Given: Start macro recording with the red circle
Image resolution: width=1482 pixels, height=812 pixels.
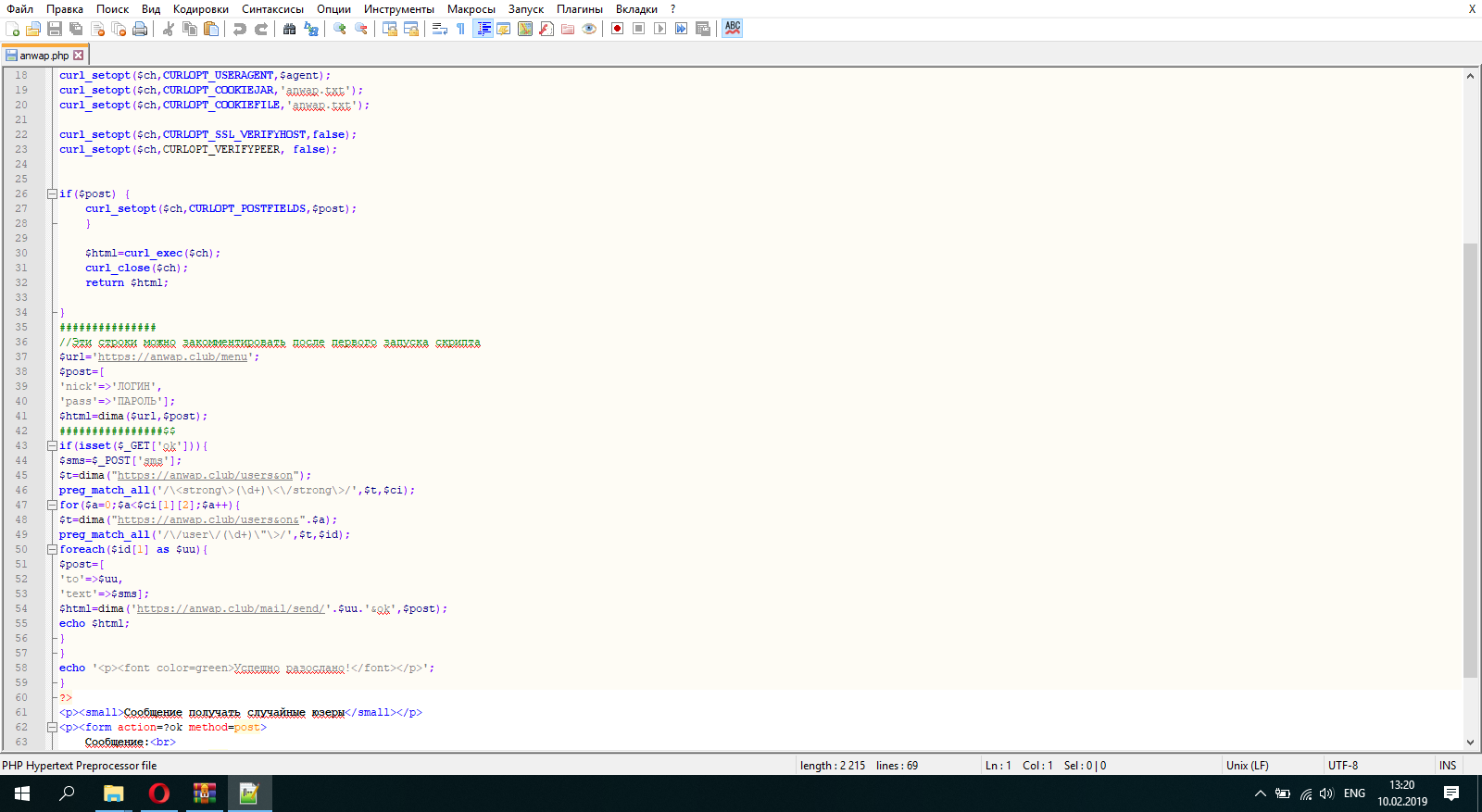Looking at the screenshot, I should 617,29.
